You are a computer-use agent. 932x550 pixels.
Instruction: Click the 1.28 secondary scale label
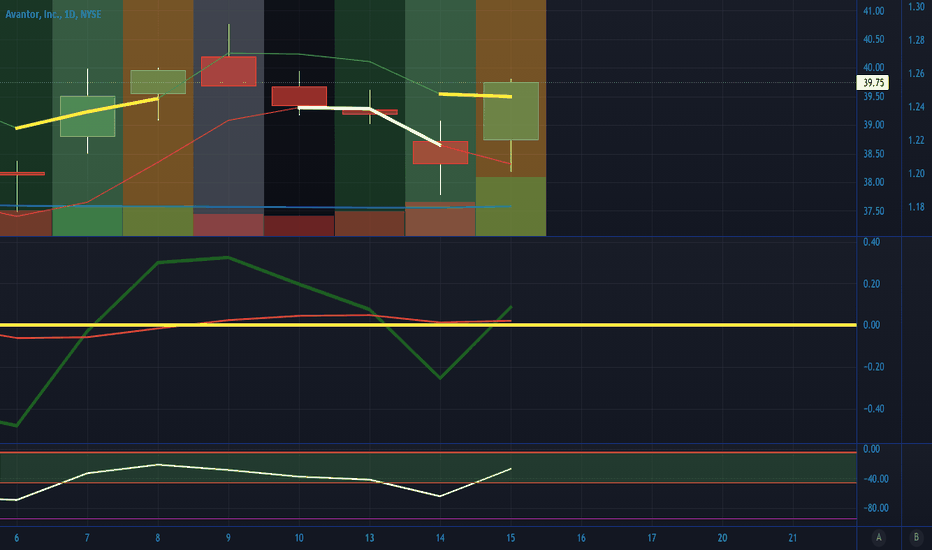(917, 40)
